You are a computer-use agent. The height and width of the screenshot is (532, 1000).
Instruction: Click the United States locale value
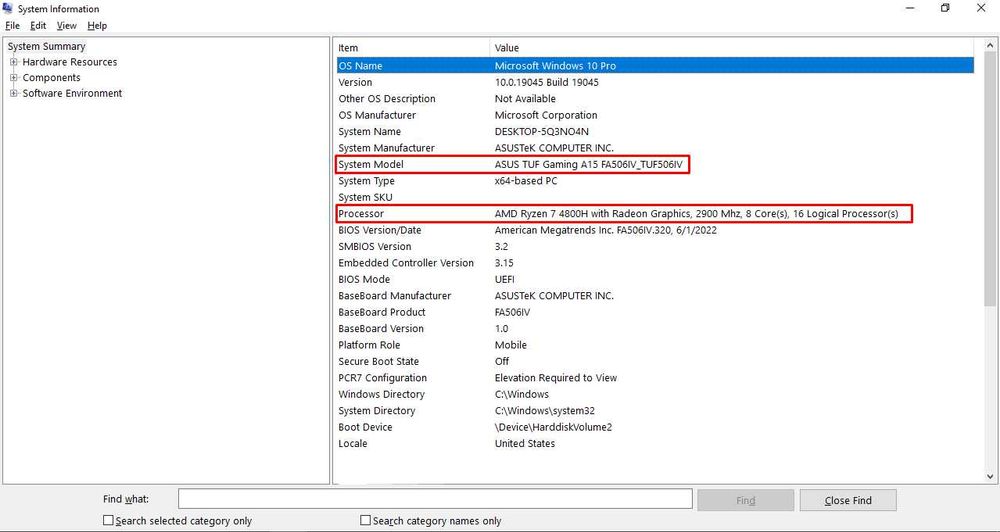tap(525, 444)
